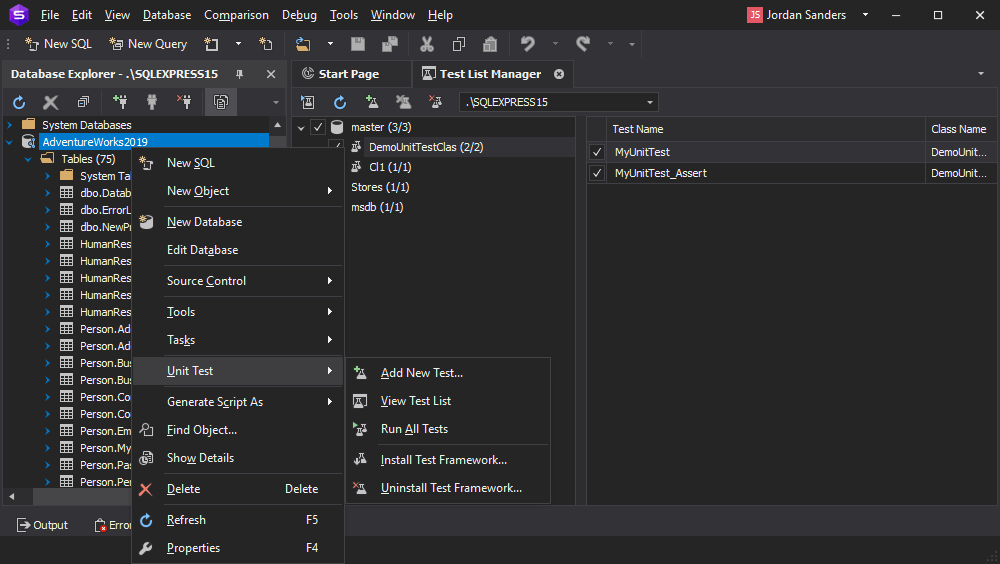Click the Delete X icon in Database Explorer toolbar

tap(50, 102)
